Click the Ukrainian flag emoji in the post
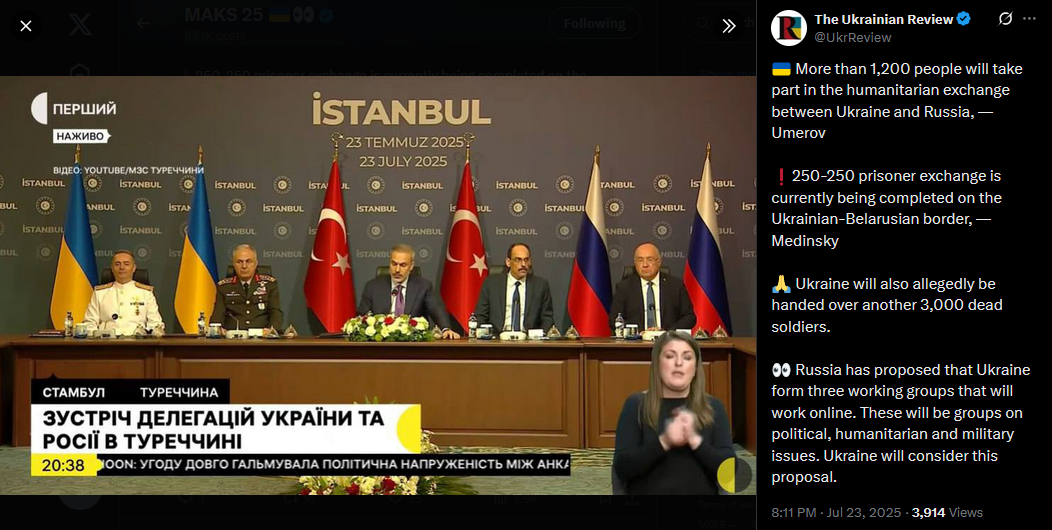Image resolution: width=1052 pixels, height=530 pixels. pyautogui.click(x=781, y=69)
